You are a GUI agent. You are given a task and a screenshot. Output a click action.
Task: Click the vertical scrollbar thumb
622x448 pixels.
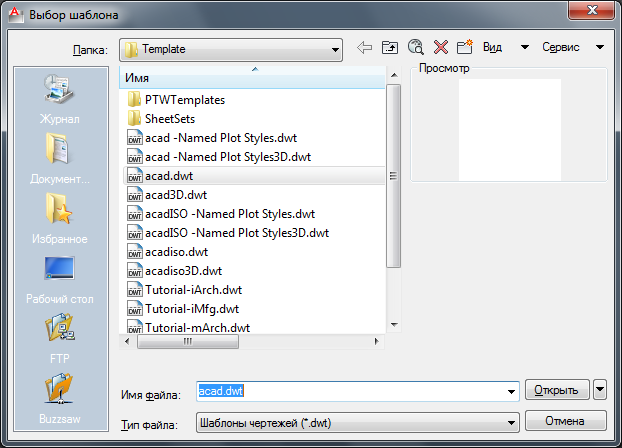click(394, 176)
